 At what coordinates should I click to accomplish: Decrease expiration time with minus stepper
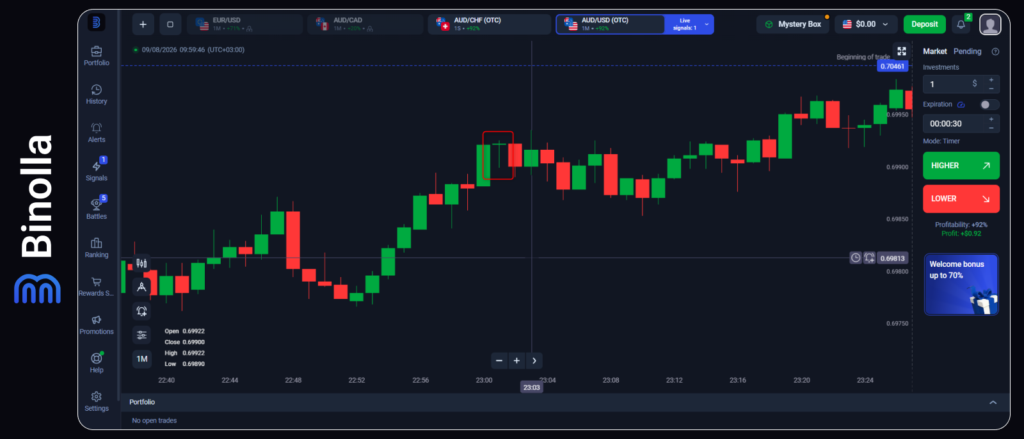(x=991, y=127)
